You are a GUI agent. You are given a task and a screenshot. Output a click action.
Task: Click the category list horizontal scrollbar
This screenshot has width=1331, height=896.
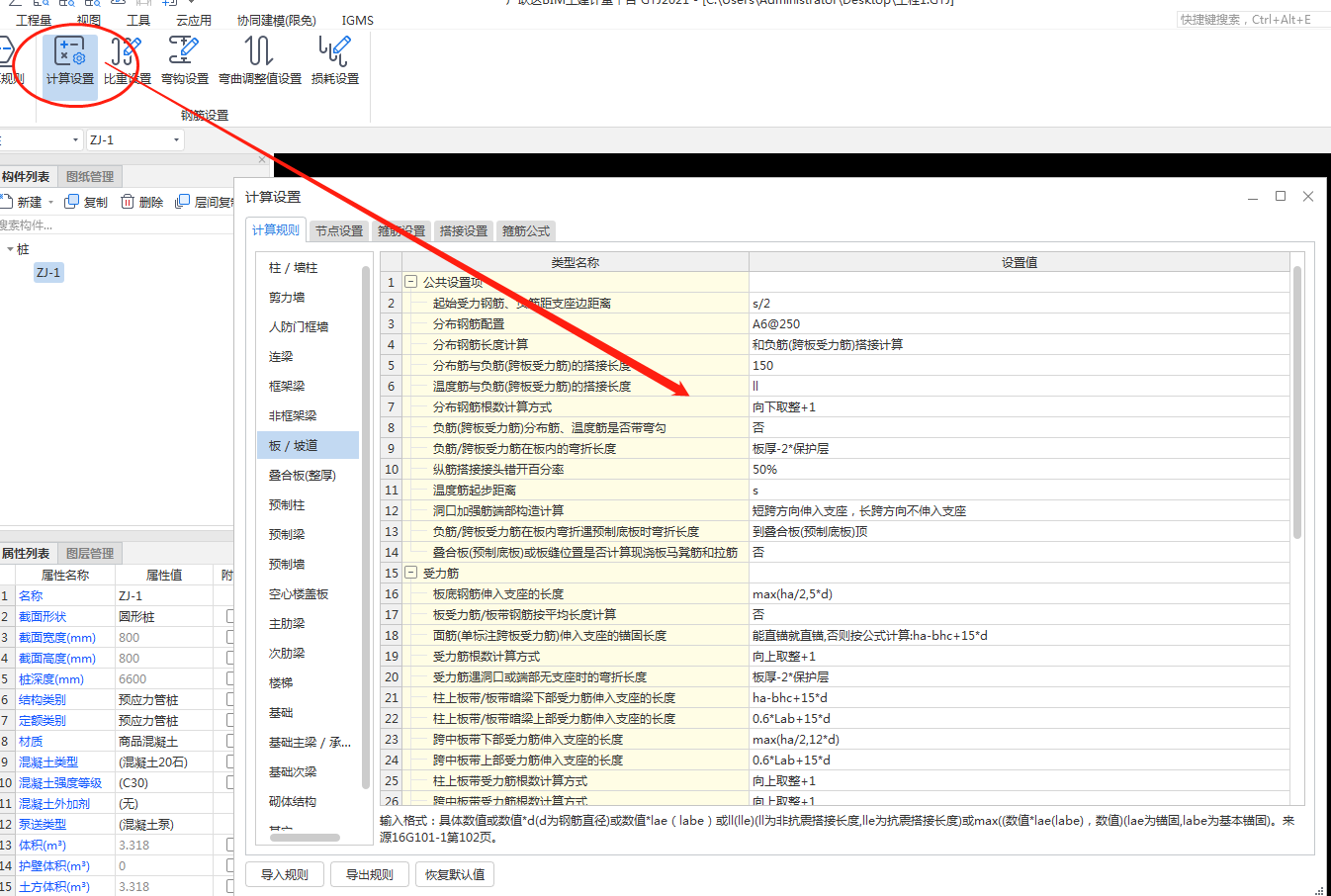(305, 837)
